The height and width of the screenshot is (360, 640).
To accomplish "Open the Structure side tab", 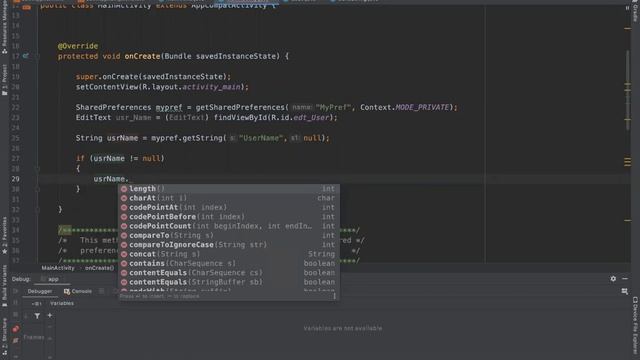I will (x=4, y=336).
